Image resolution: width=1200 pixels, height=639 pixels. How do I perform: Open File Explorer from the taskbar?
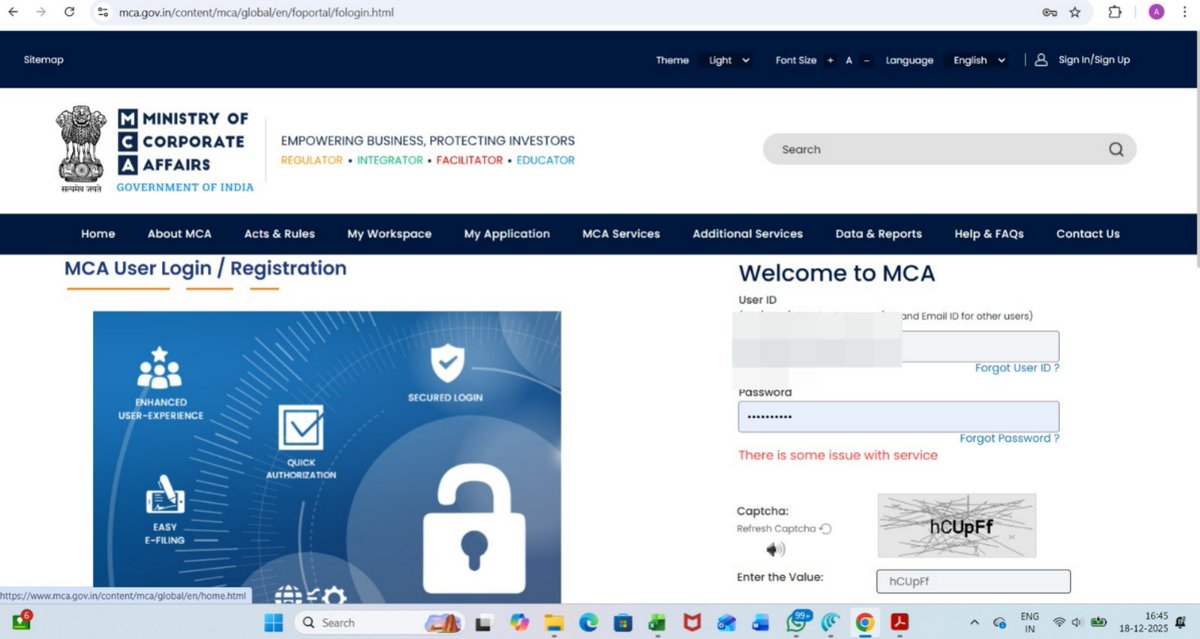[x=553, y=622]
